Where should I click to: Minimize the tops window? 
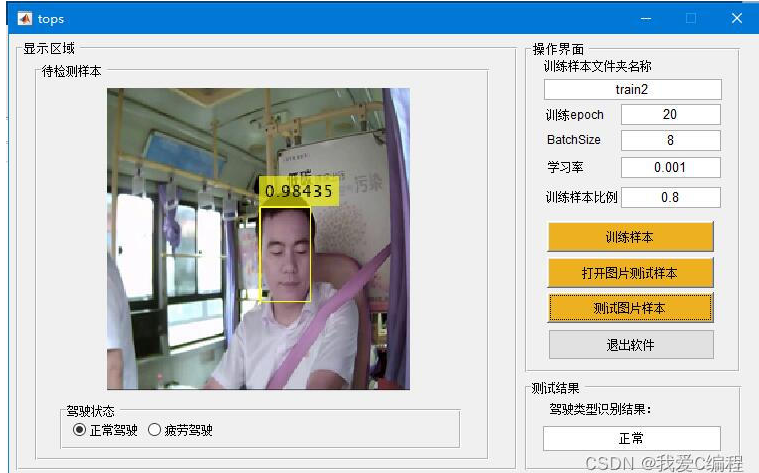647,18
